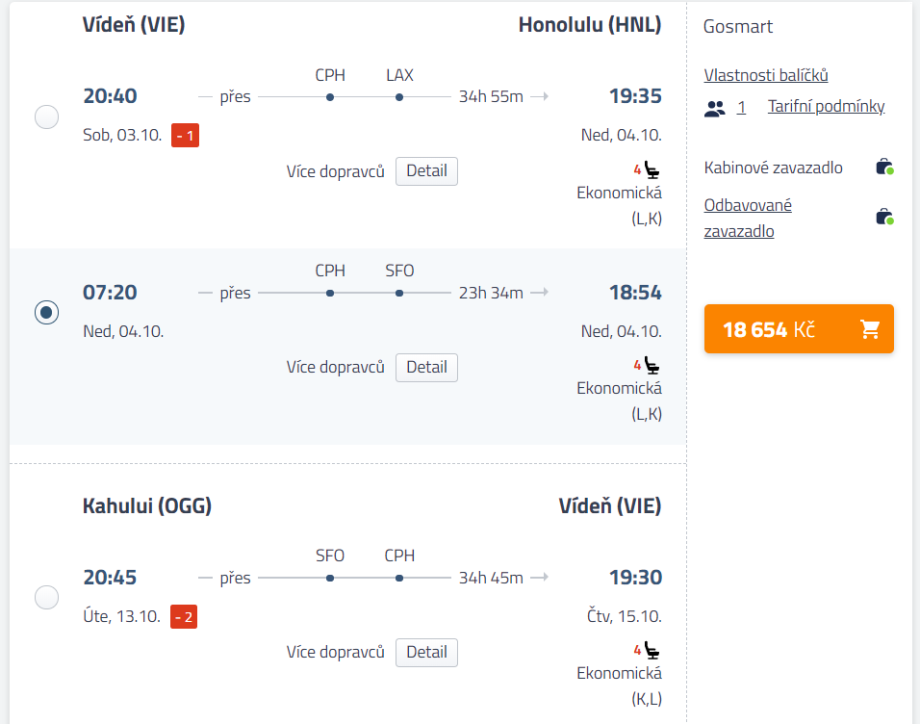
Task: Click the CPH stopover dot on 20:40 route
Action: [330, 97]
